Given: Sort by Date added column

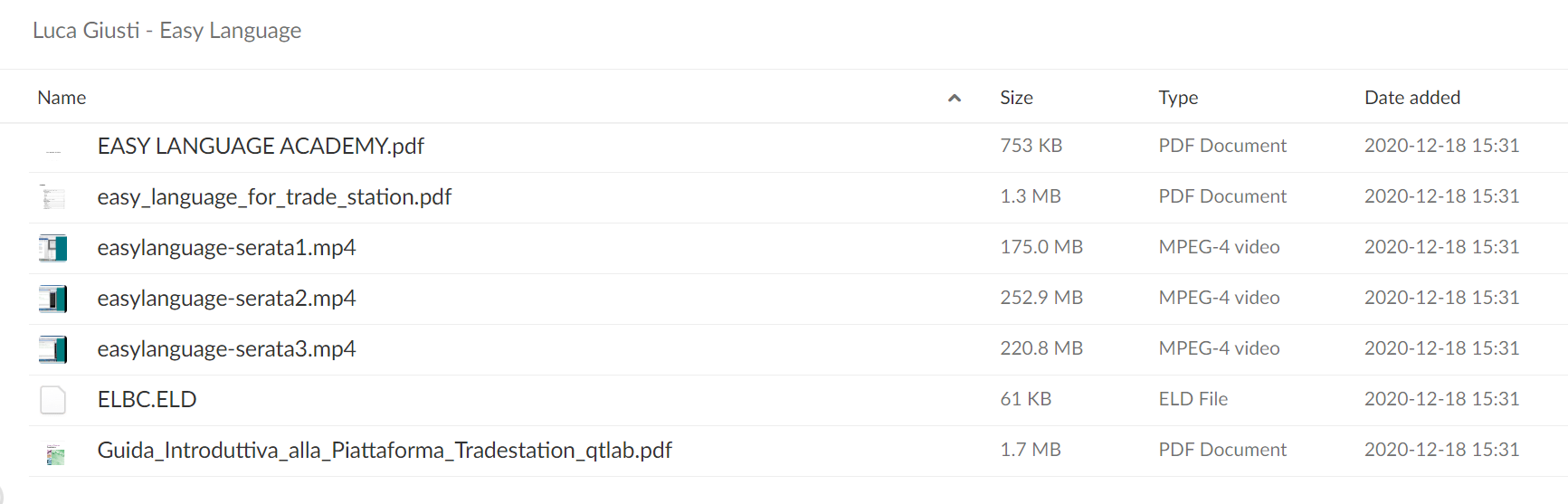Looking at the screenshot, I should [x=1412, y=98].
